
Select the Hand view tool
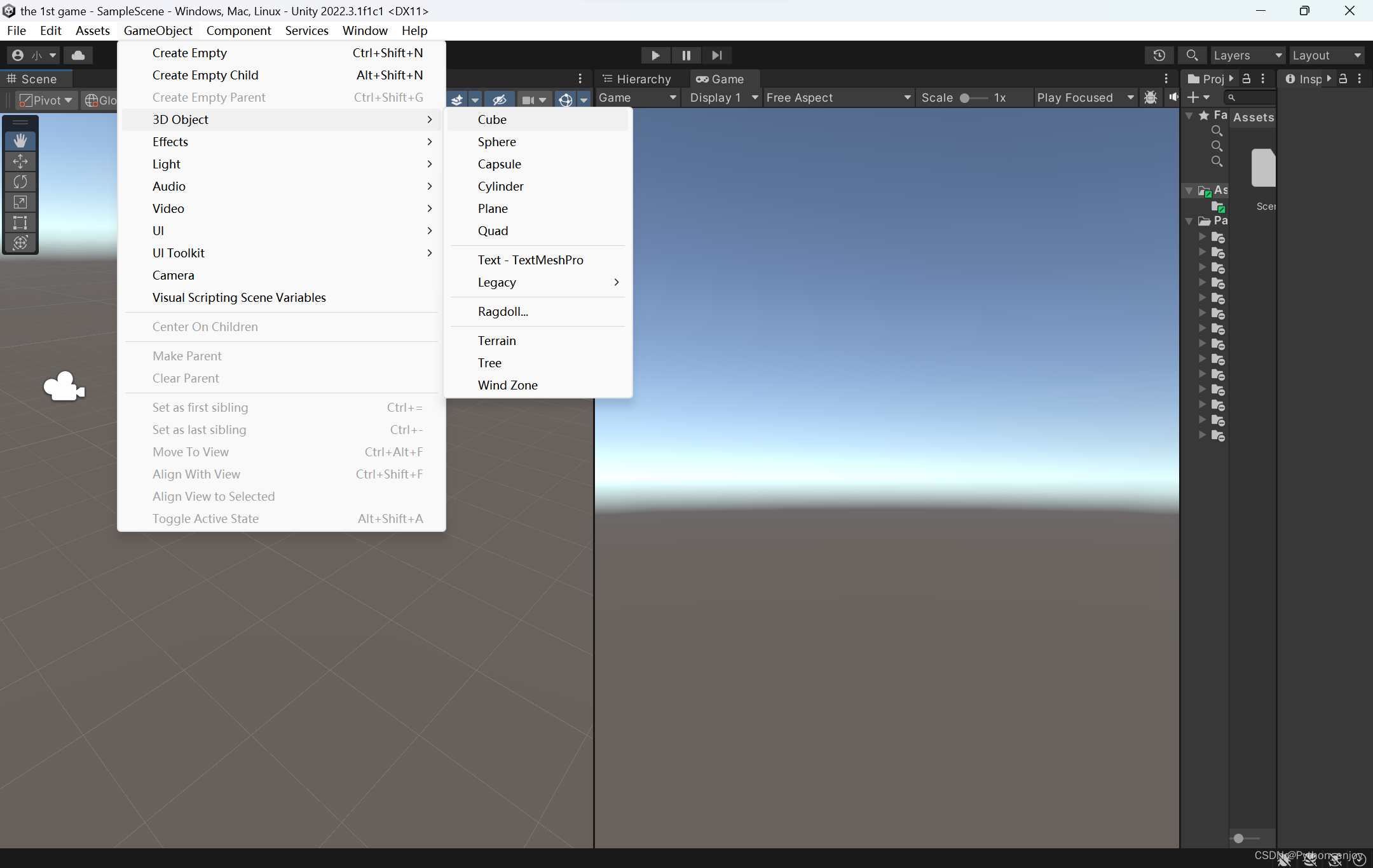pos(20,140)
